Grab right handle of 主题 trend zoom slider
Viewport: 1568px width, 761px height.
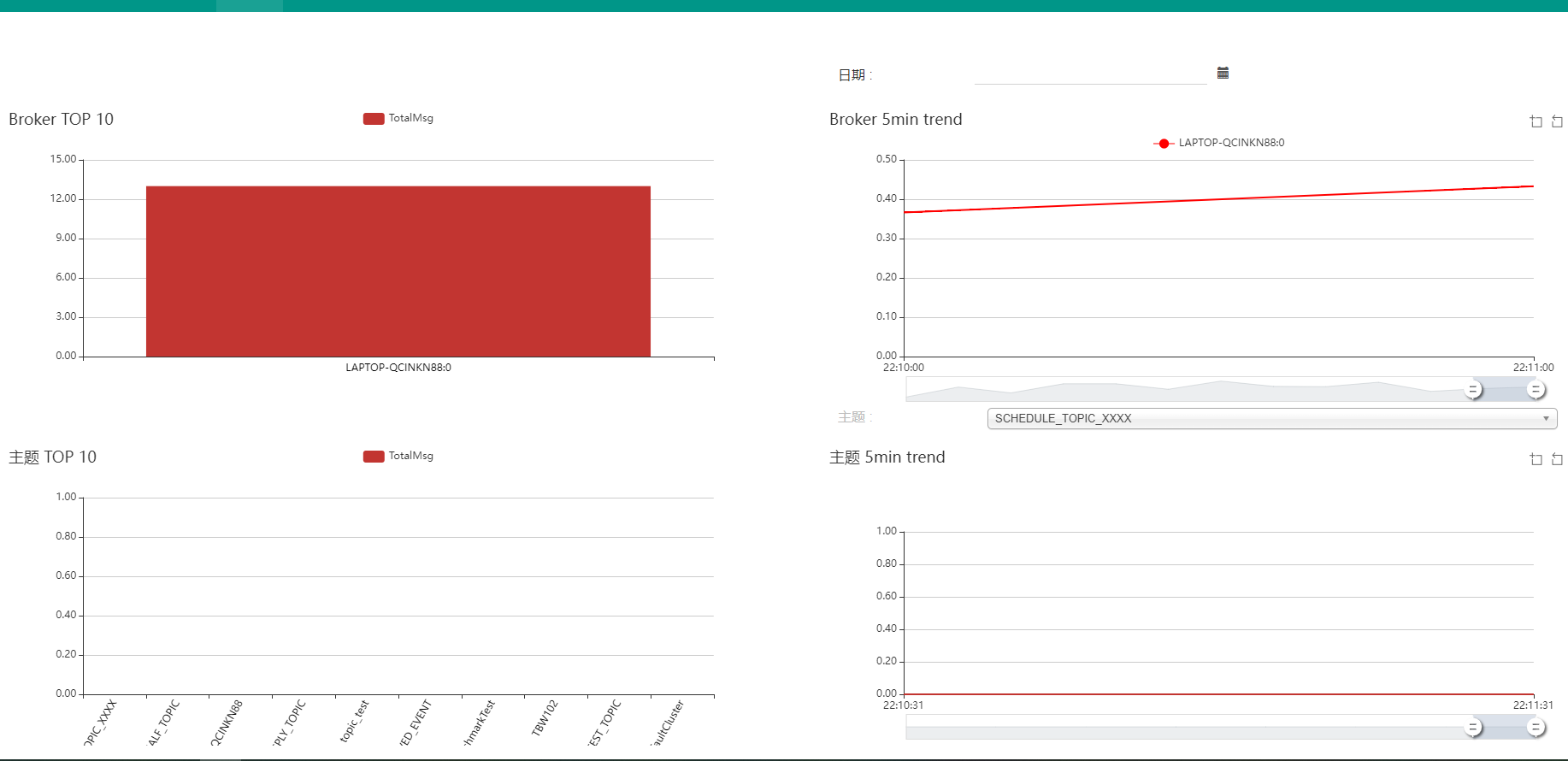(1536, 728)
